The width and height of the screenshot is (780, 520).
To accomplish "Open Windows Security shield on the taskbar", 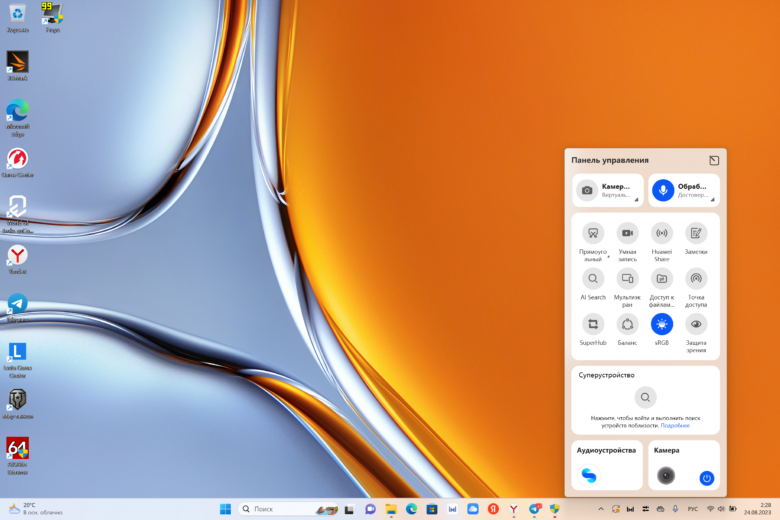I will tap(555, 509).
